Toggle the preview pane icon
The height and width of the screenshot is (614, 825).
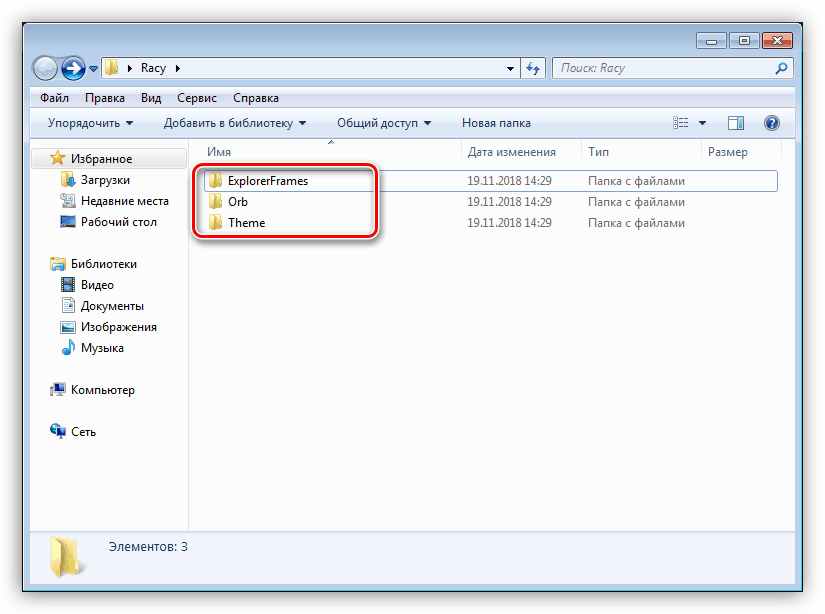736,123
